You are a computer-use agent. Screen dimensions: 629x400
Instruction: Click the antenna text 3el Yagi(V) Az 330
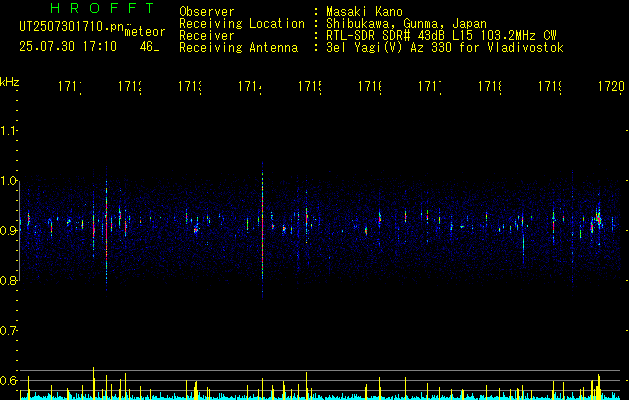pos(389,48)
